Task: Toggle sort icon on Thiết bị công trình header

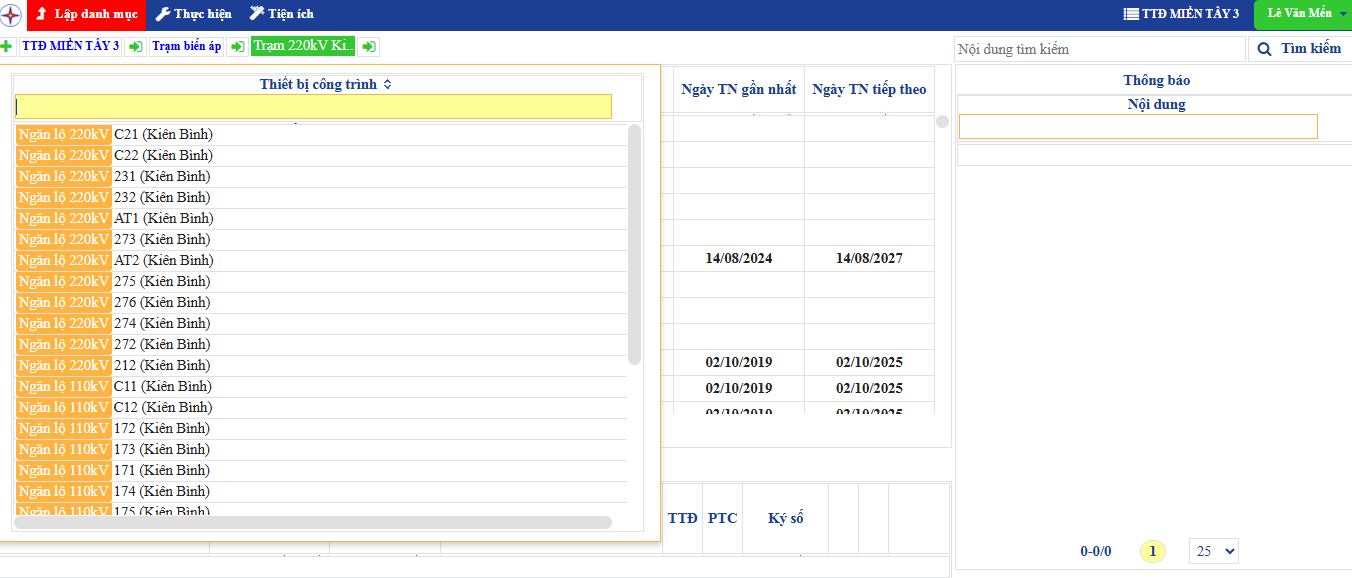Action: (x=388, y=85)
